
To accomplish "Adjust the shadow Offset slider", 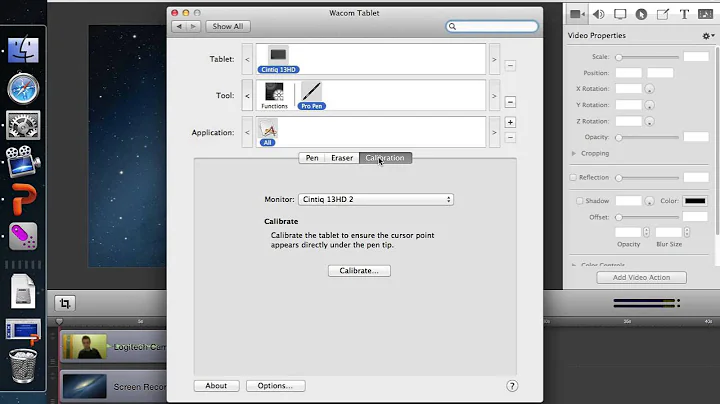I will point(648,217).
